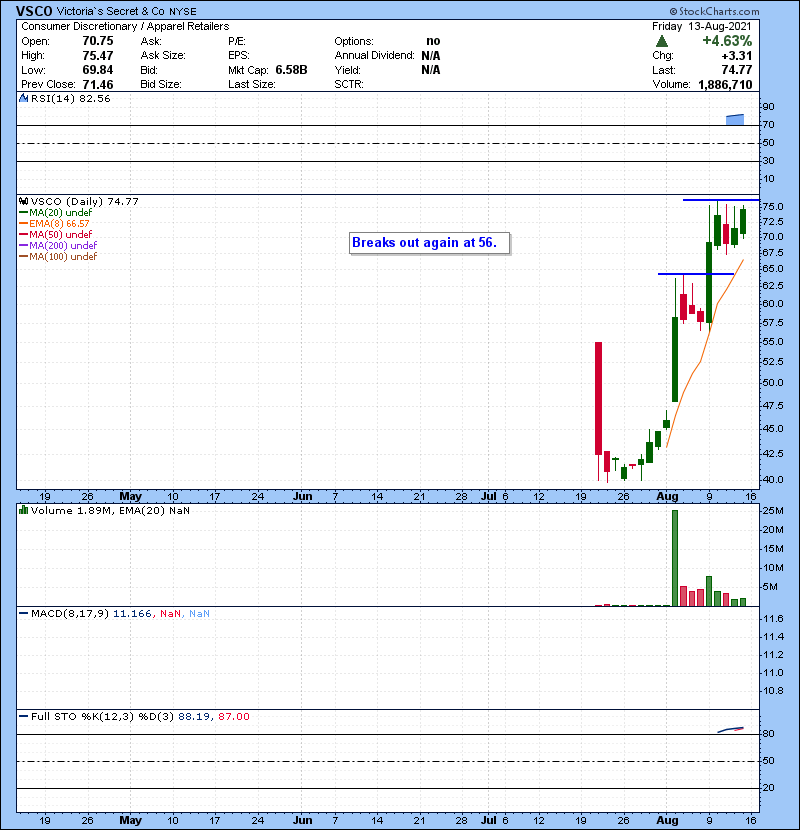The image size is (800, 830).
Task: Click the Last 74.77 price value
Action: [x=736, y=70]
